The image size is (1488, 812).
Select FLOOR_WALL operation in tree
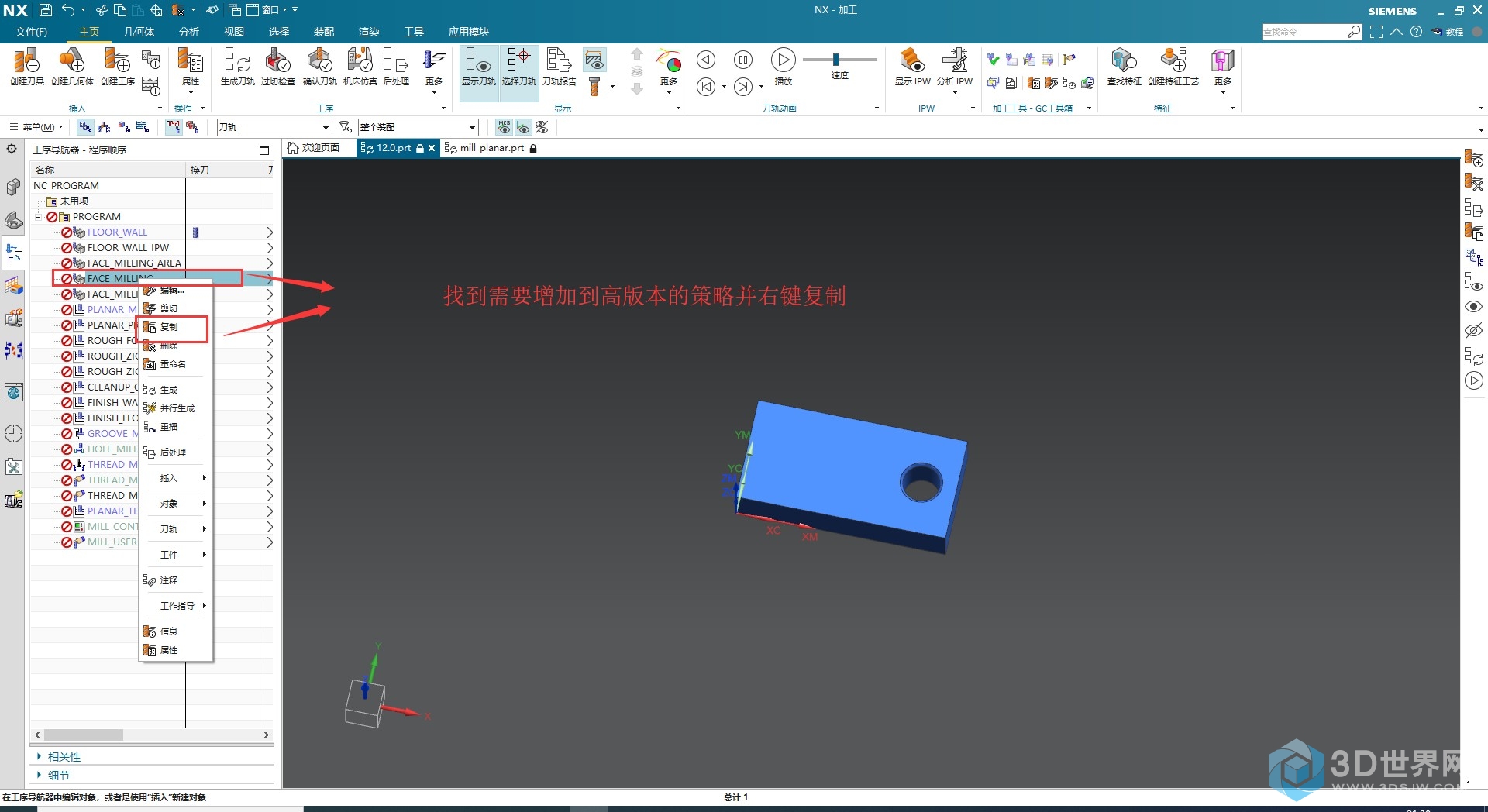(117, 232)
